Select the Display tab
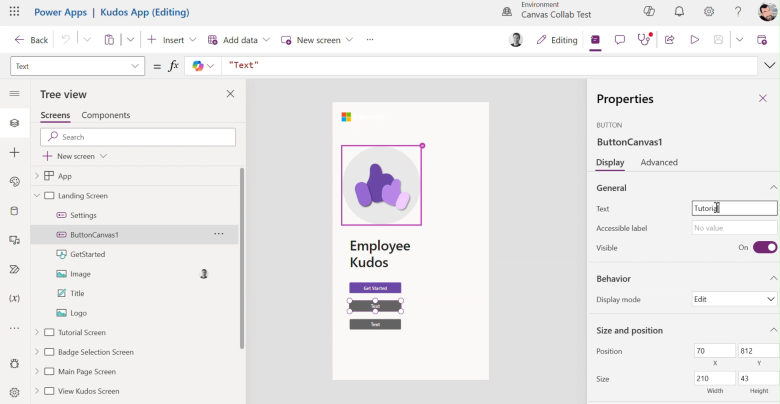The height and width of the screenshot is (404, 780). (610, 162)
